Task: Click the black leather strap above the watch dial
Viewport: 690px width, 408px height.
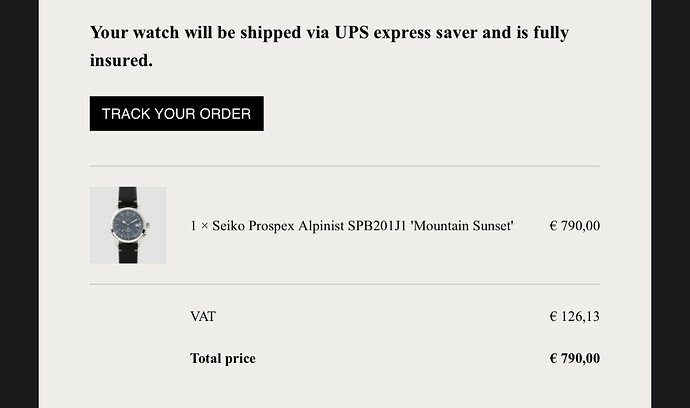Action: click(x=128, y=197)
